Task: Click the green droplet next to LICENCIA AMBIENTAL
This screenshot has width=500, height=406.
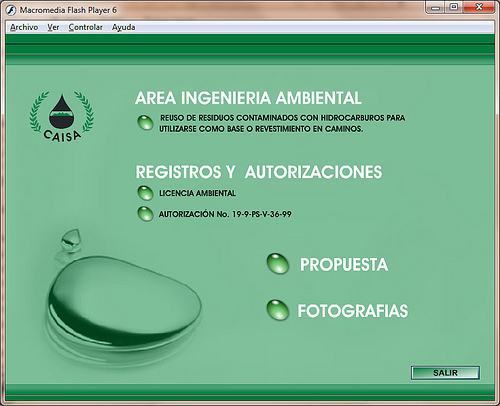Action: [145, 193]
